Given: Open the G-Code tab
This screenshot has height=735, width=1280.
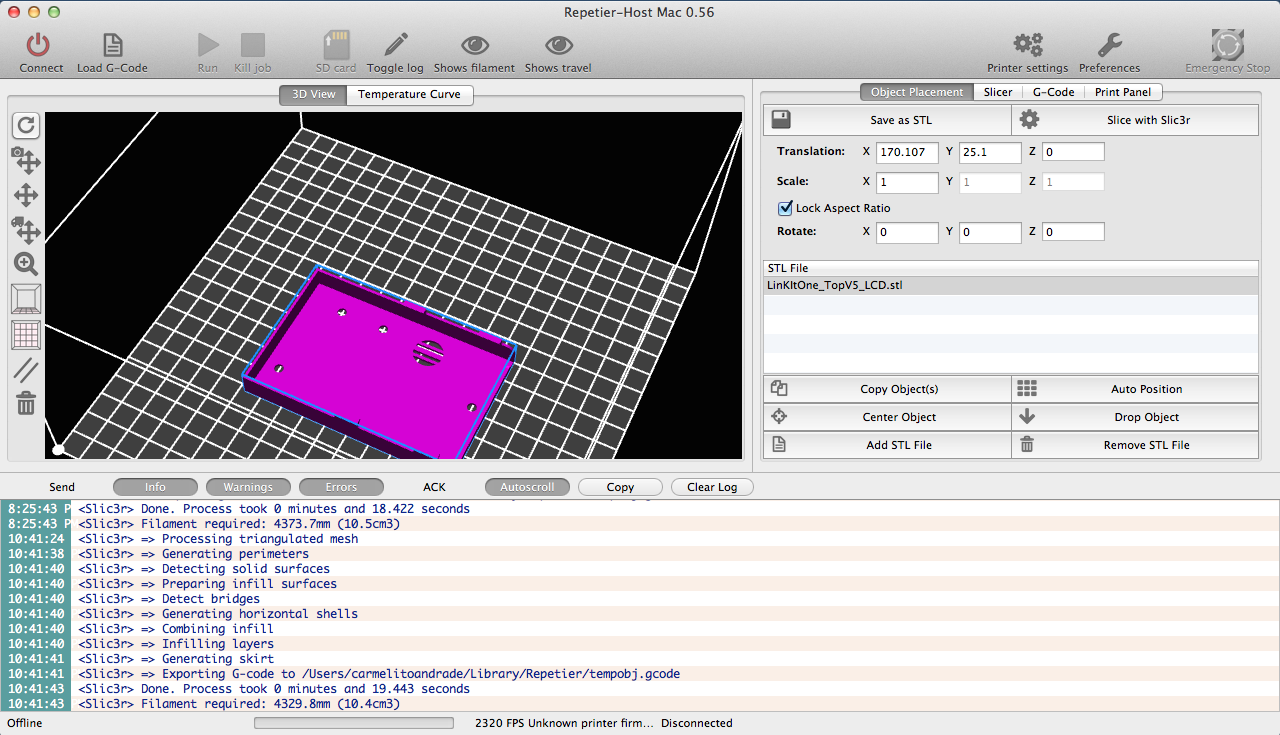Looking at the screenshot, I should [x=1054, y=92].
